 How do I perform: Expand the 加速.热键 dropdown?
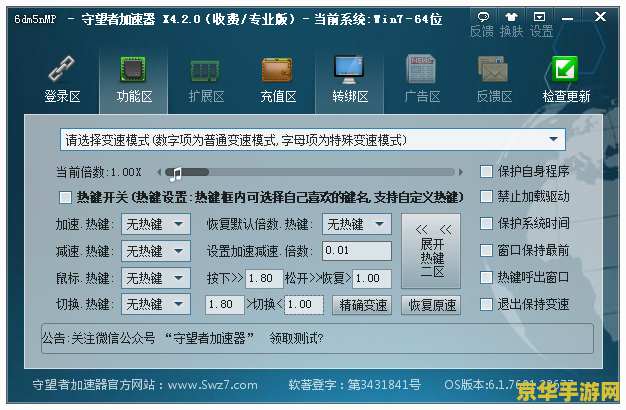156,224
